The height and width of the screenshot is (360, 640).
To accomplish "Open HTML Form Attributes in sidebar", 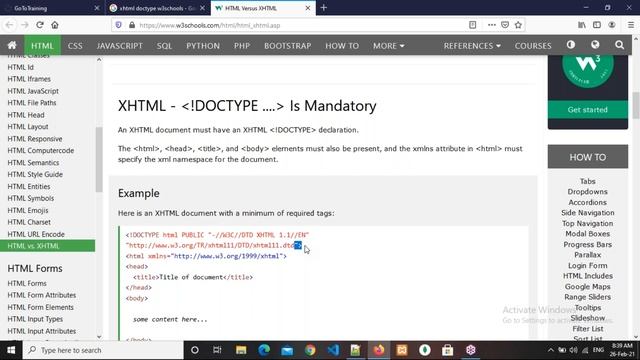I will [x=42, y=295].
